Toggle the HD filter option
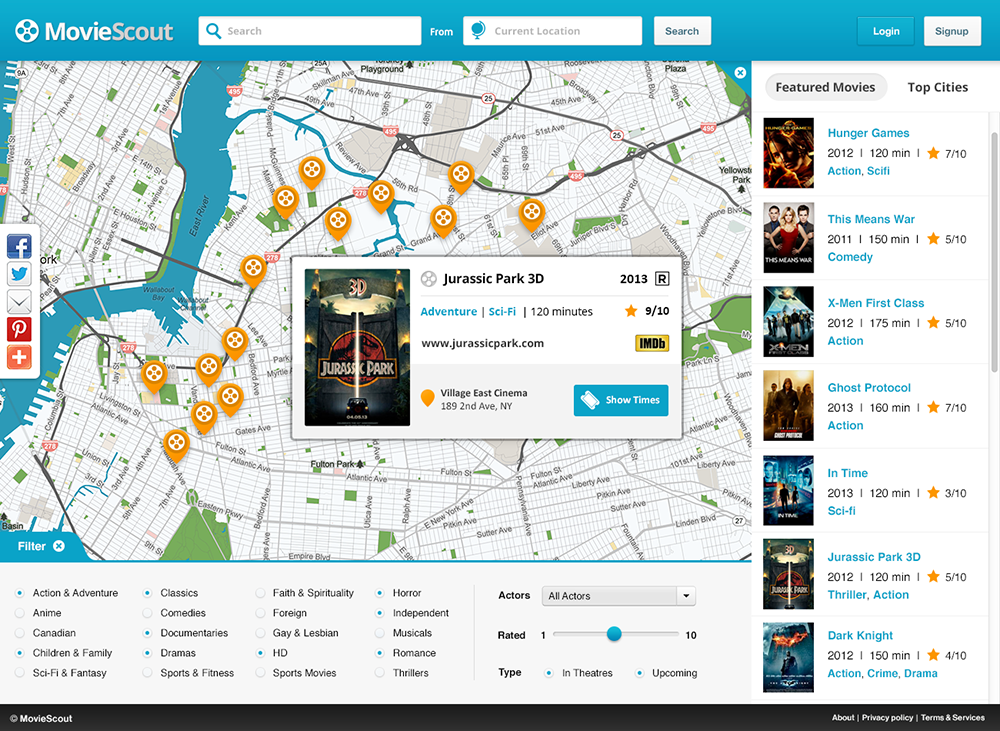The image size is (1000, 731). coord(260,653)
